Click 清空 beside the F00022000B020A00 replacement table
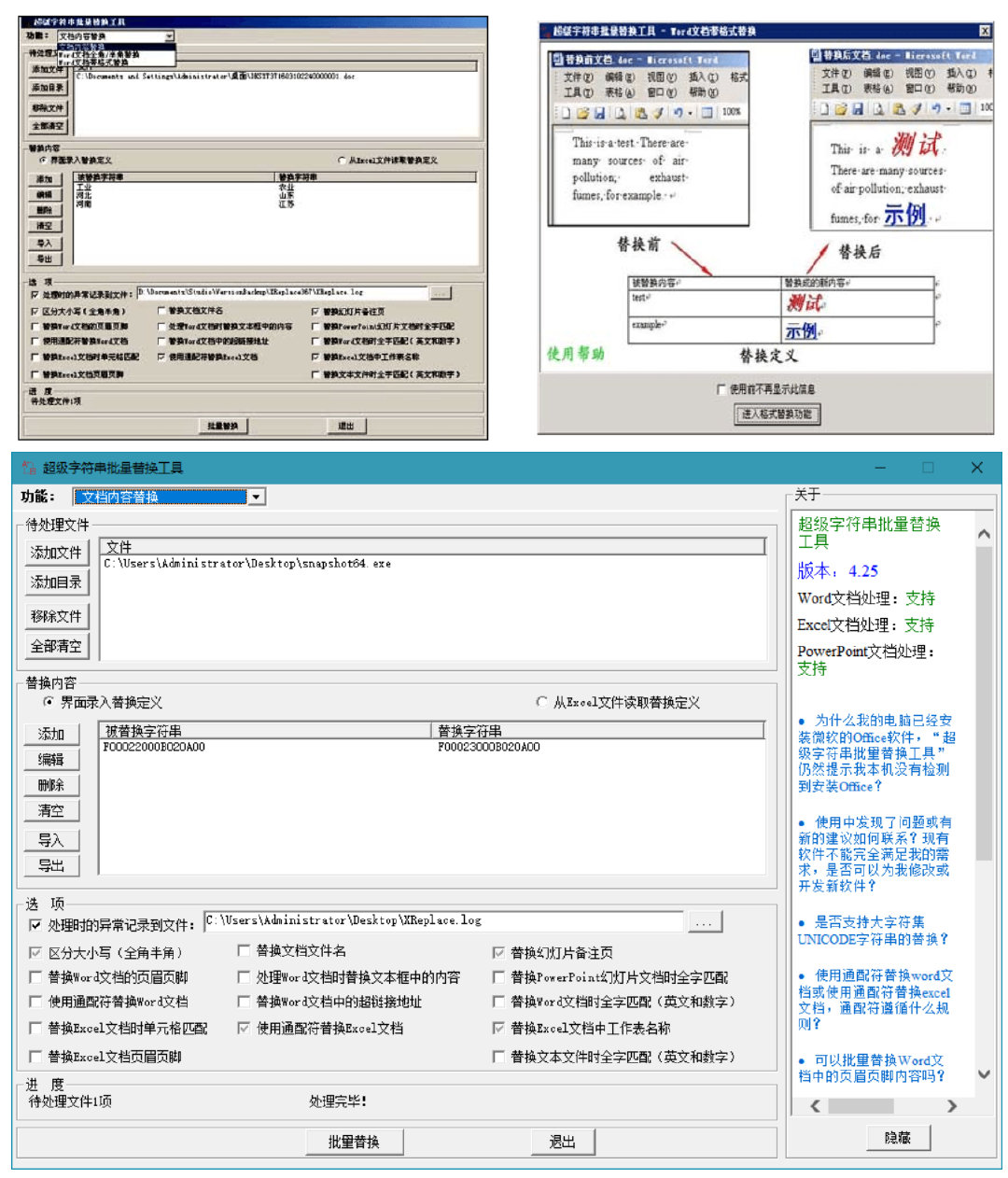 pyautogui.click(x=51, y=810)
